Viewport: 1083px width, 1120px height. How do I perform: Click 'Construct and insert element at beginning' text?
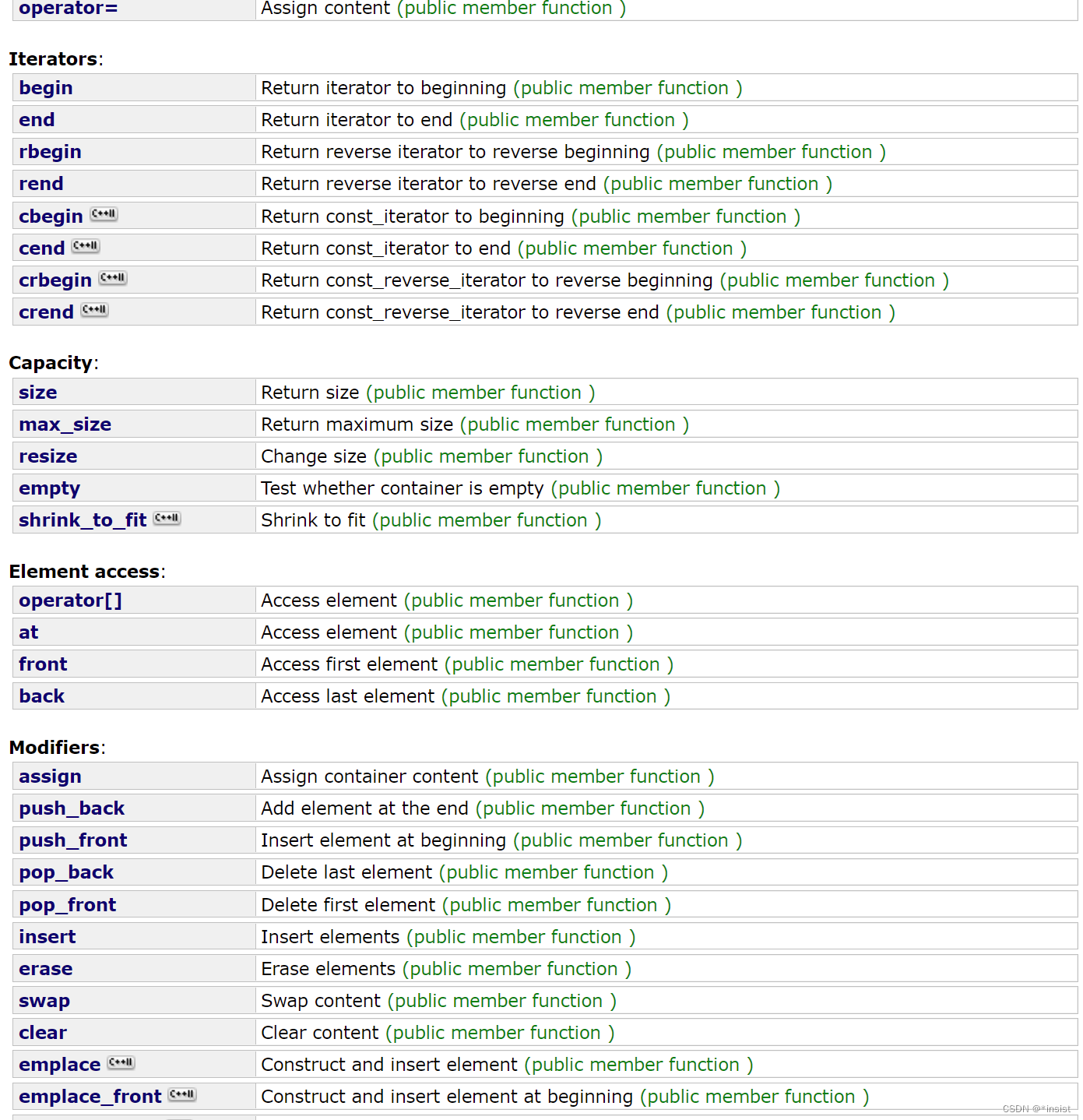click(x=447, y=1097)
